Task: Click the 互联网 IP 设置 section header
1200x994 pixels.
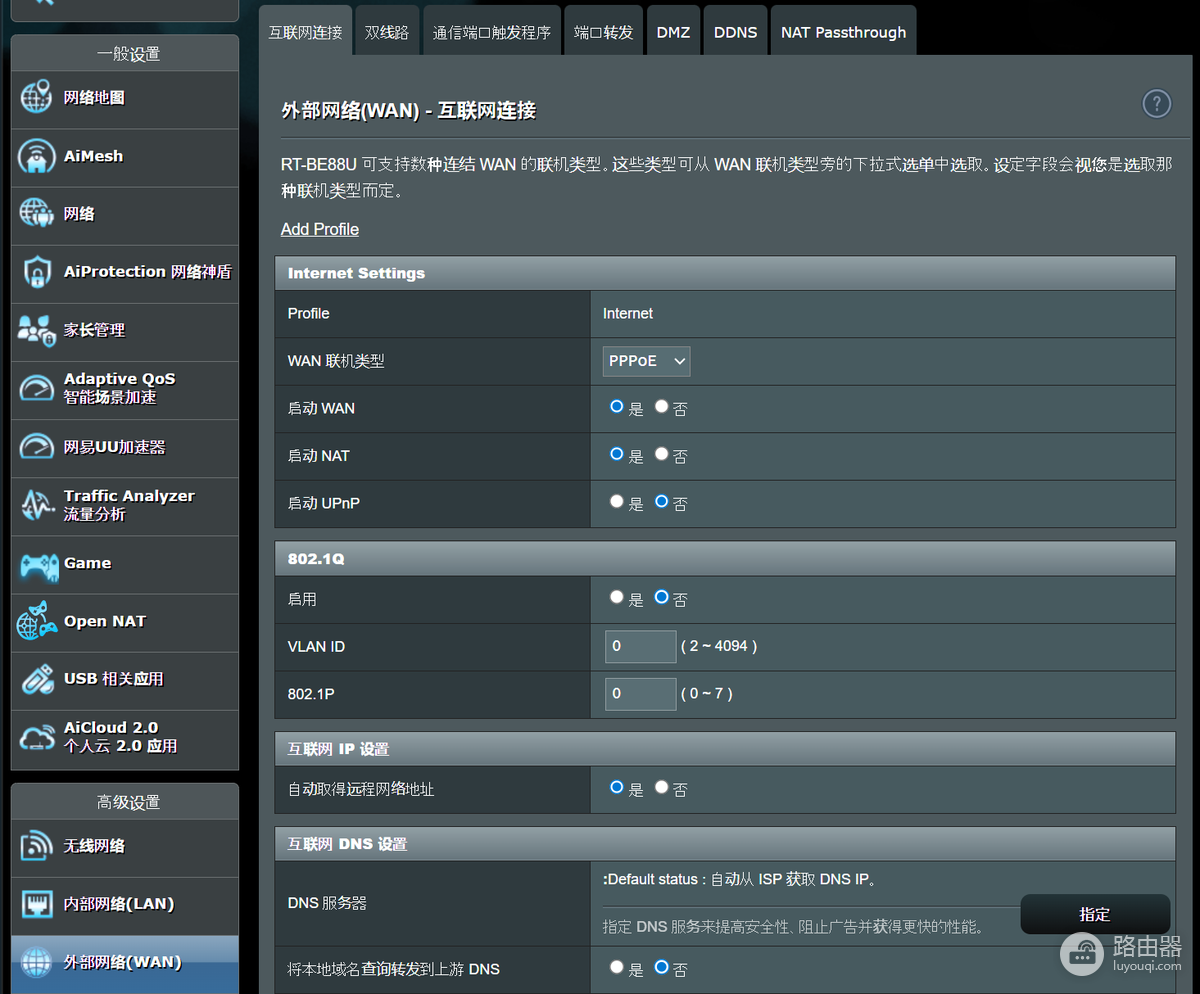Action: coord(725,749)
